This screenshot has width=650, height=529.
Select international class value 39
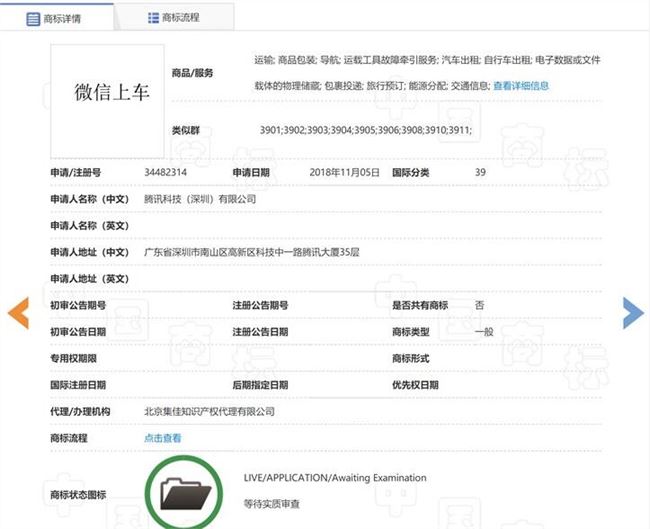click(x=480, y=172)
